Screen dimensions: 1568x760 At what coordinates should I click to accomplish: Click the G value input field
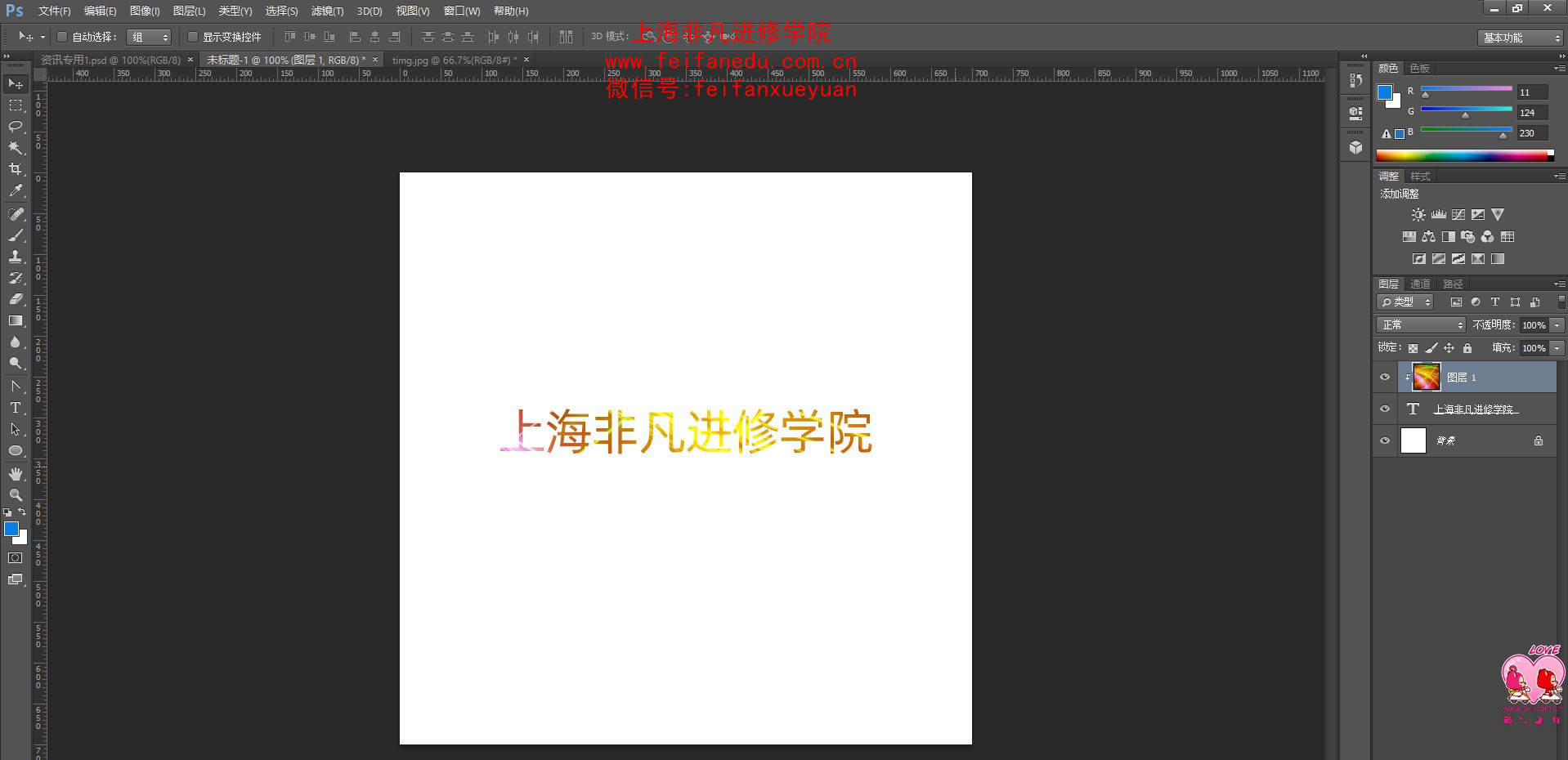click(x=1533, y=113)
